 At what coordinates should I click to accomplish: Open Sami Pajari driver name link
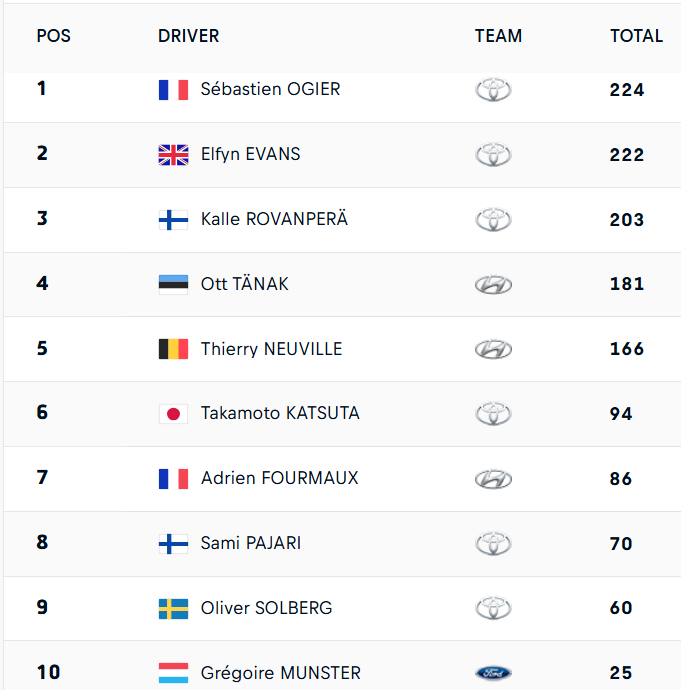coord(250,543)
